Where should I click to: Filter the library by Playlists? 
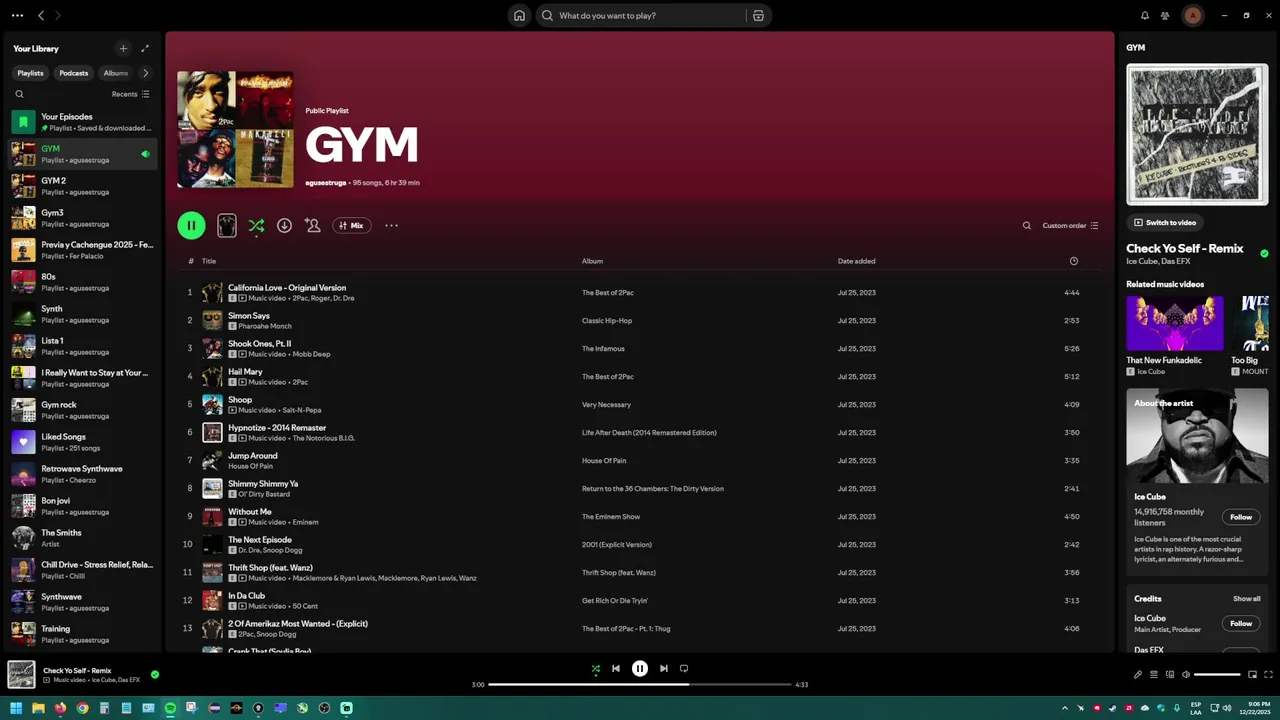click(30, 73)
